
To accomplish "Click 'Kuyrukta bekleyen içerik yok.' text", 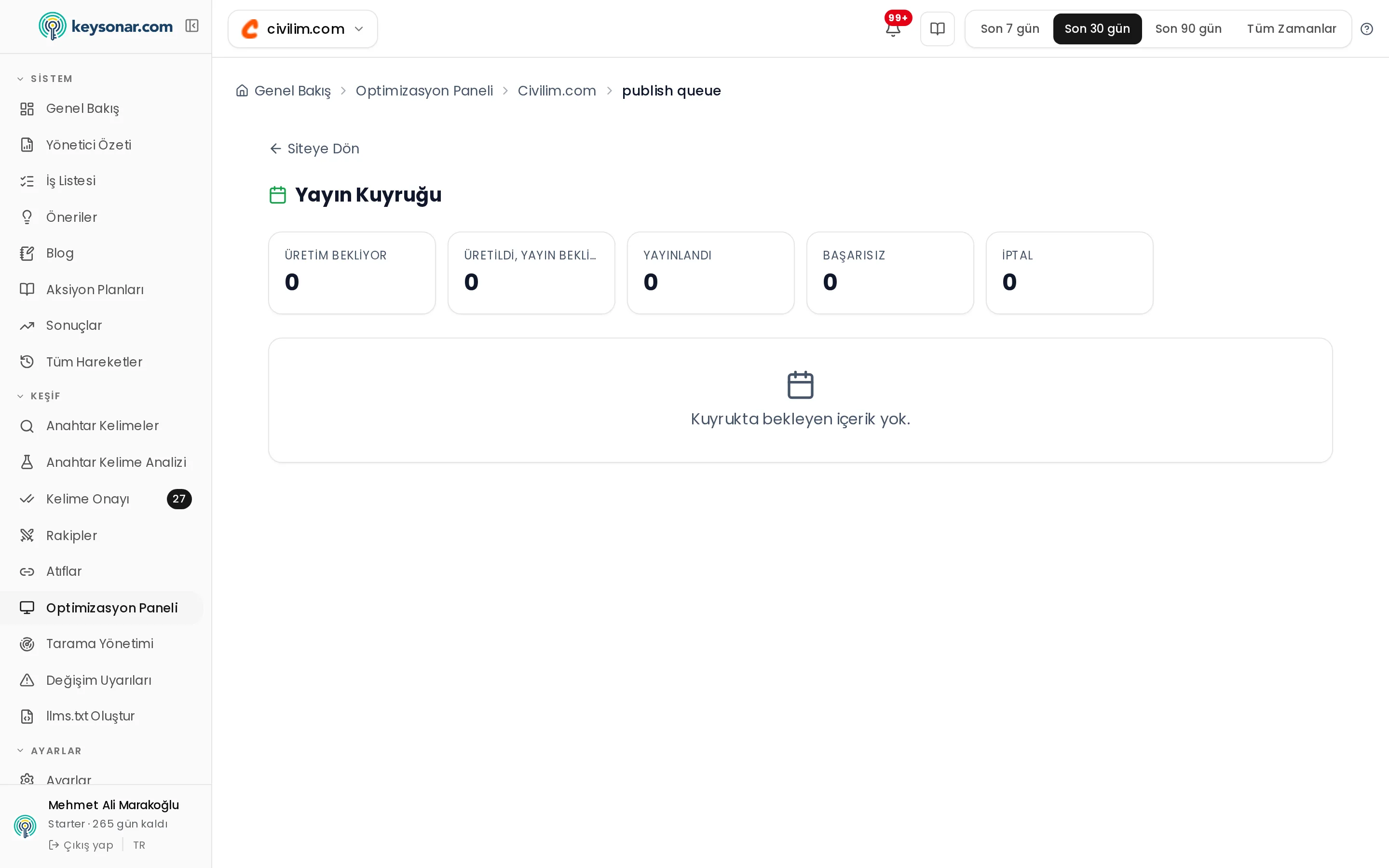I will [x=800, y=419].
